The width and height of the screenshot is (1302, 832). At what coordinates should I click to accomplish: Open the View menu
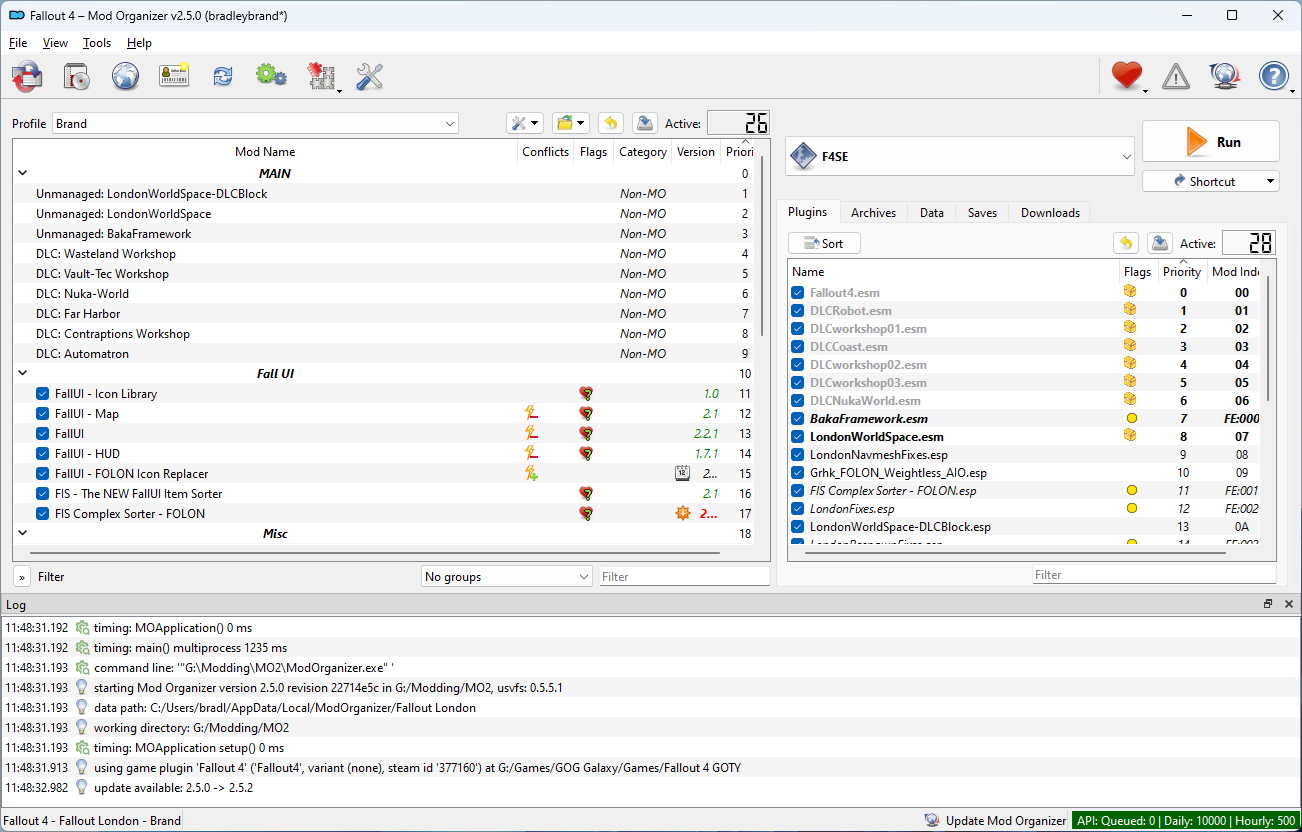[55, 43]
